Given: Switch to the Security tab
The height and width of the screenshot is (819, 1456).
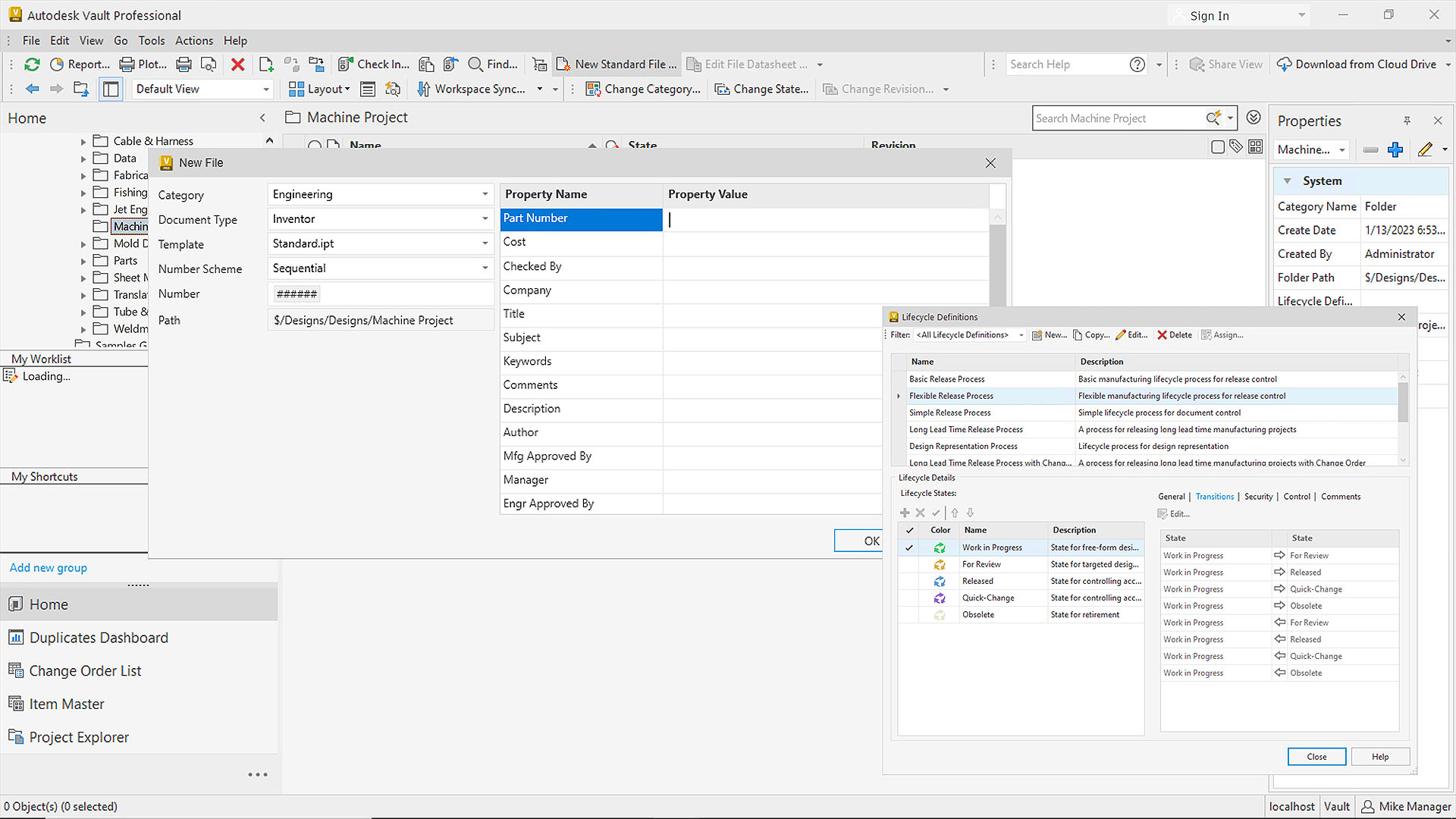Looking at the screenshot, I should 1258,497.
